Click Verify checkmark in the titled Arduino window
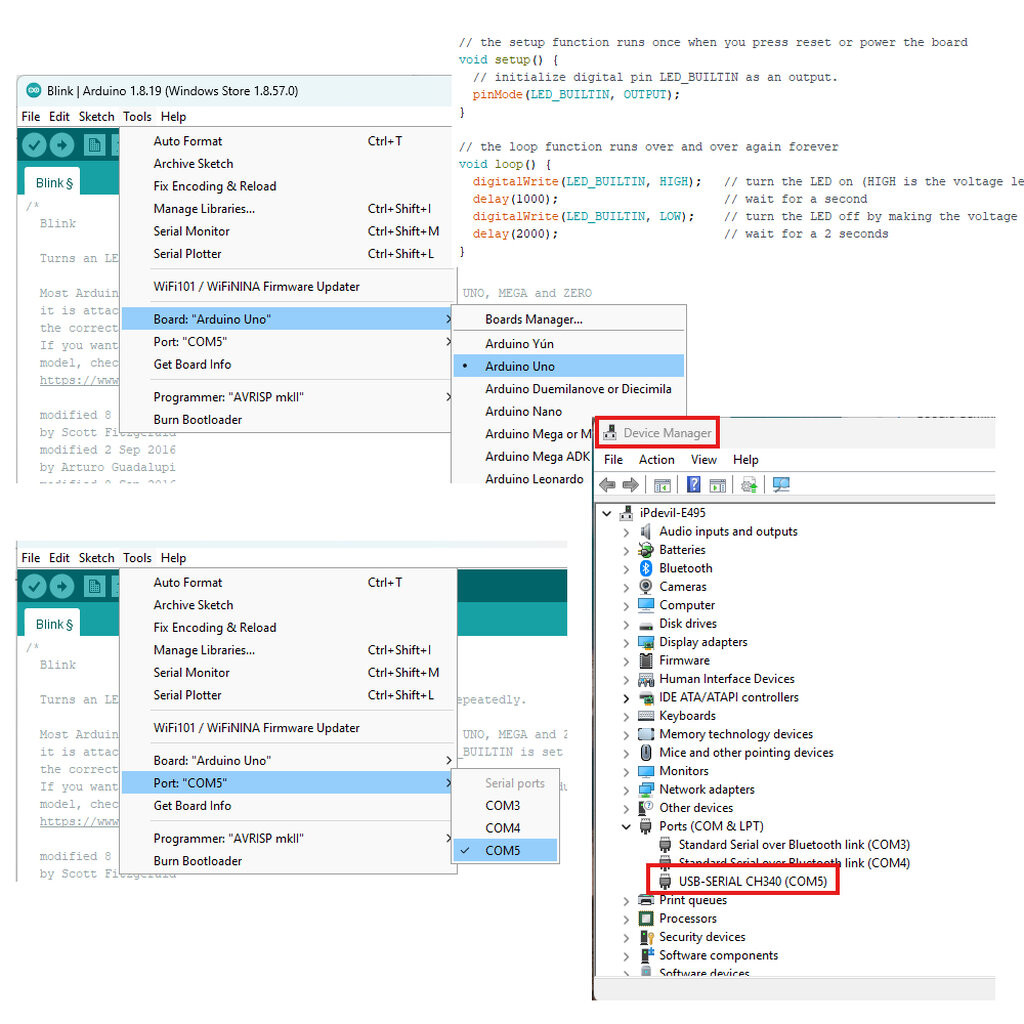The height and width of the screenshot is (1024, 1024). click(34, 144)
